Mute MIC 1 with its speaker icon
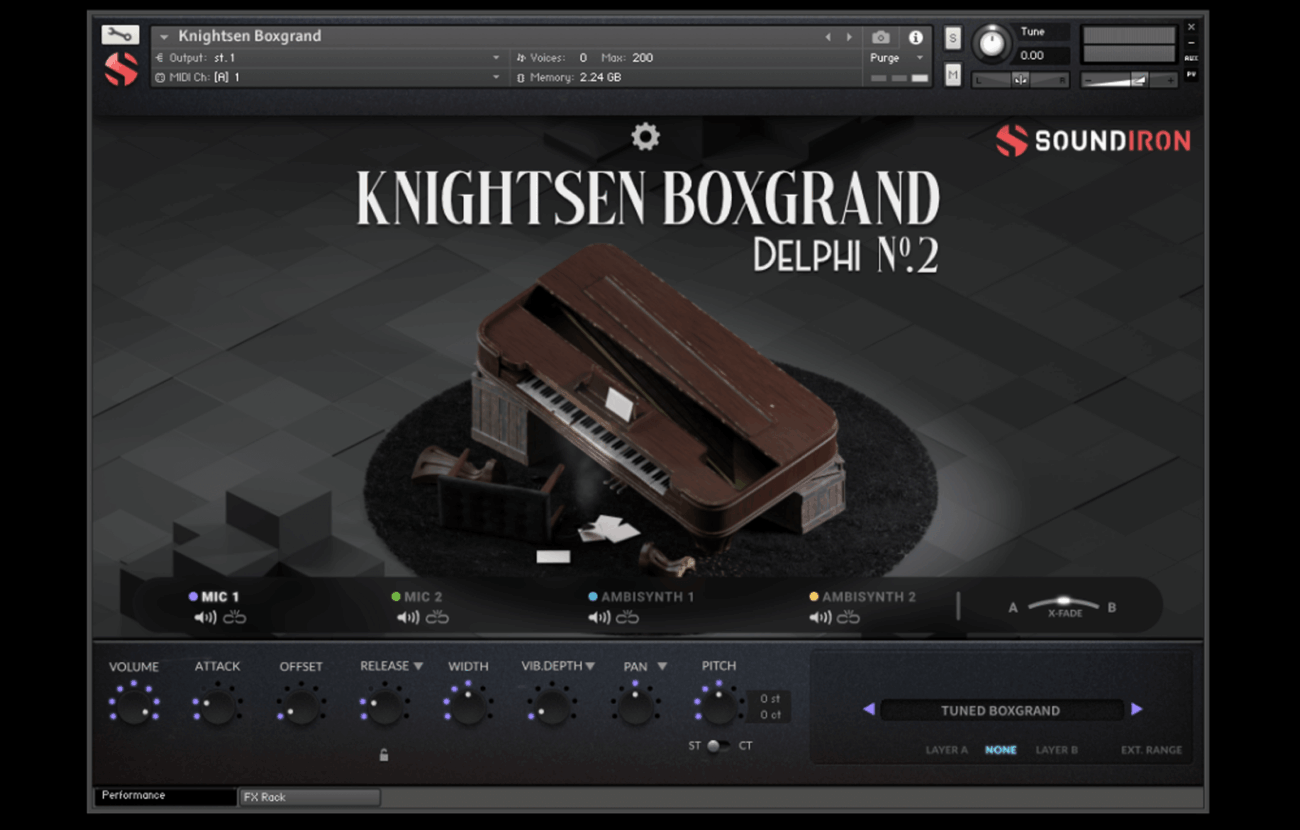The image size is (1300, 830). coord(205,617)
